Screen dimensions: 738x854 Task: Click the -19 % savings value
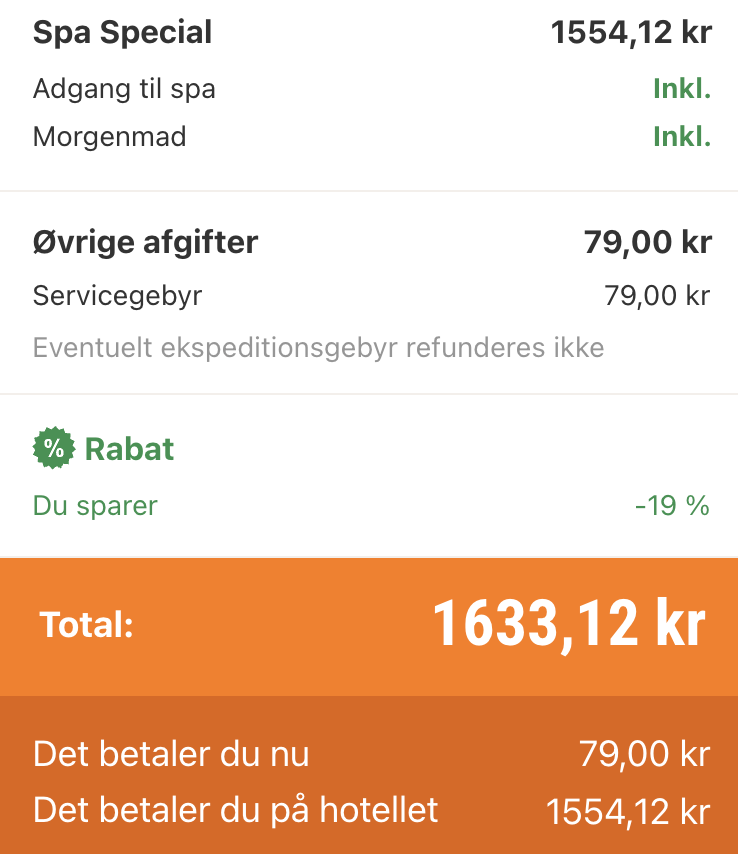tap(671, 506)
